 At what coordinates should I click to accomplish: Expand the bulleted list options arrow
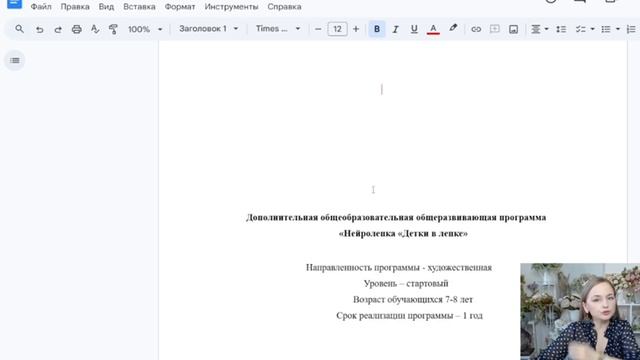point(618,29)
